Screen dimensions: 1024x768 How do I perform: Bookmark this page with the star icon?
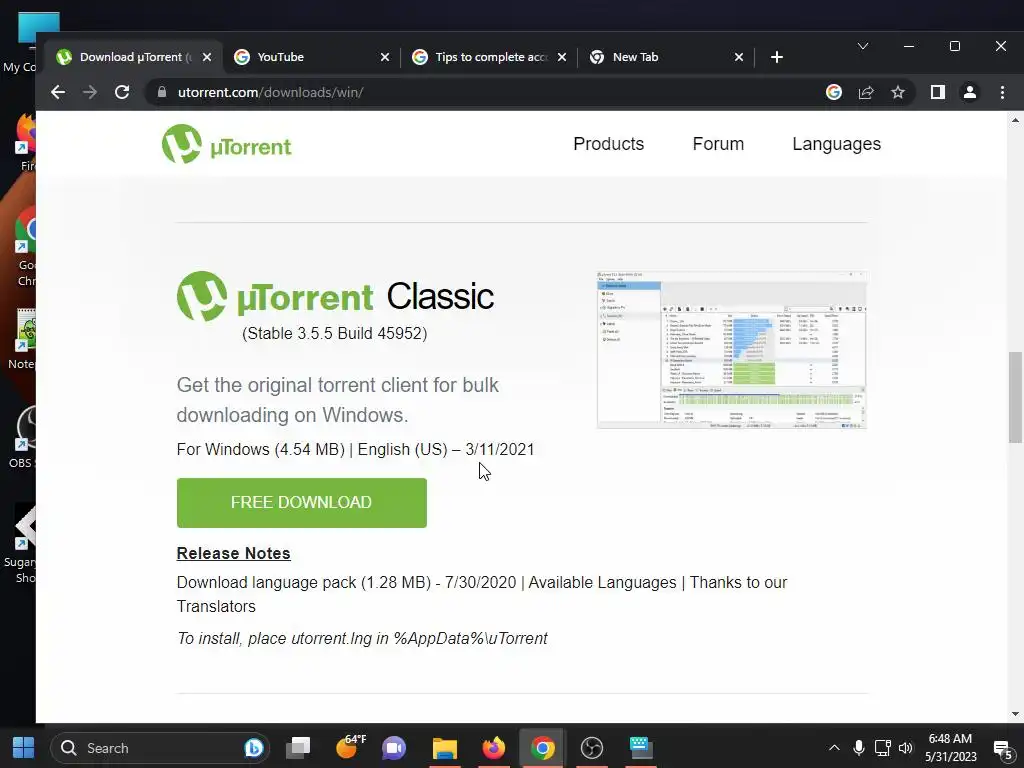[x=898, y=92]
